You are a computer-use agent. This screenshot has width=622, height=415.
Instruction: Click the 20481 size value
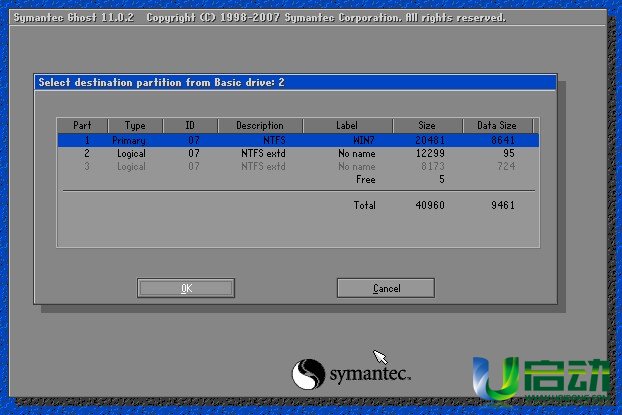[x=430, y=140]
